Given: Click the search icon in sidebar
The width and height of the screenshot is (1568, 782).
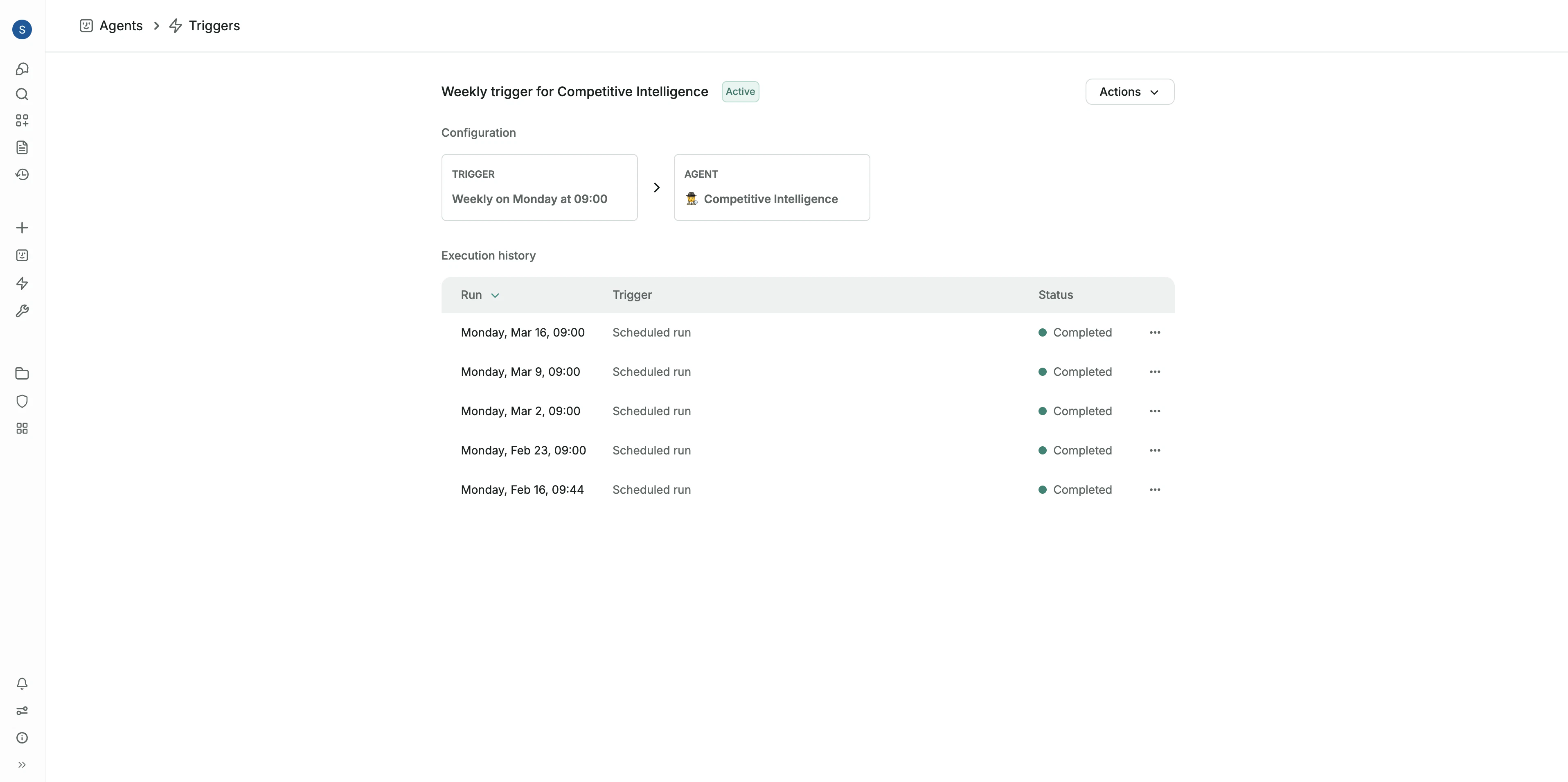Looking at the screenshot, I should 22,95.
